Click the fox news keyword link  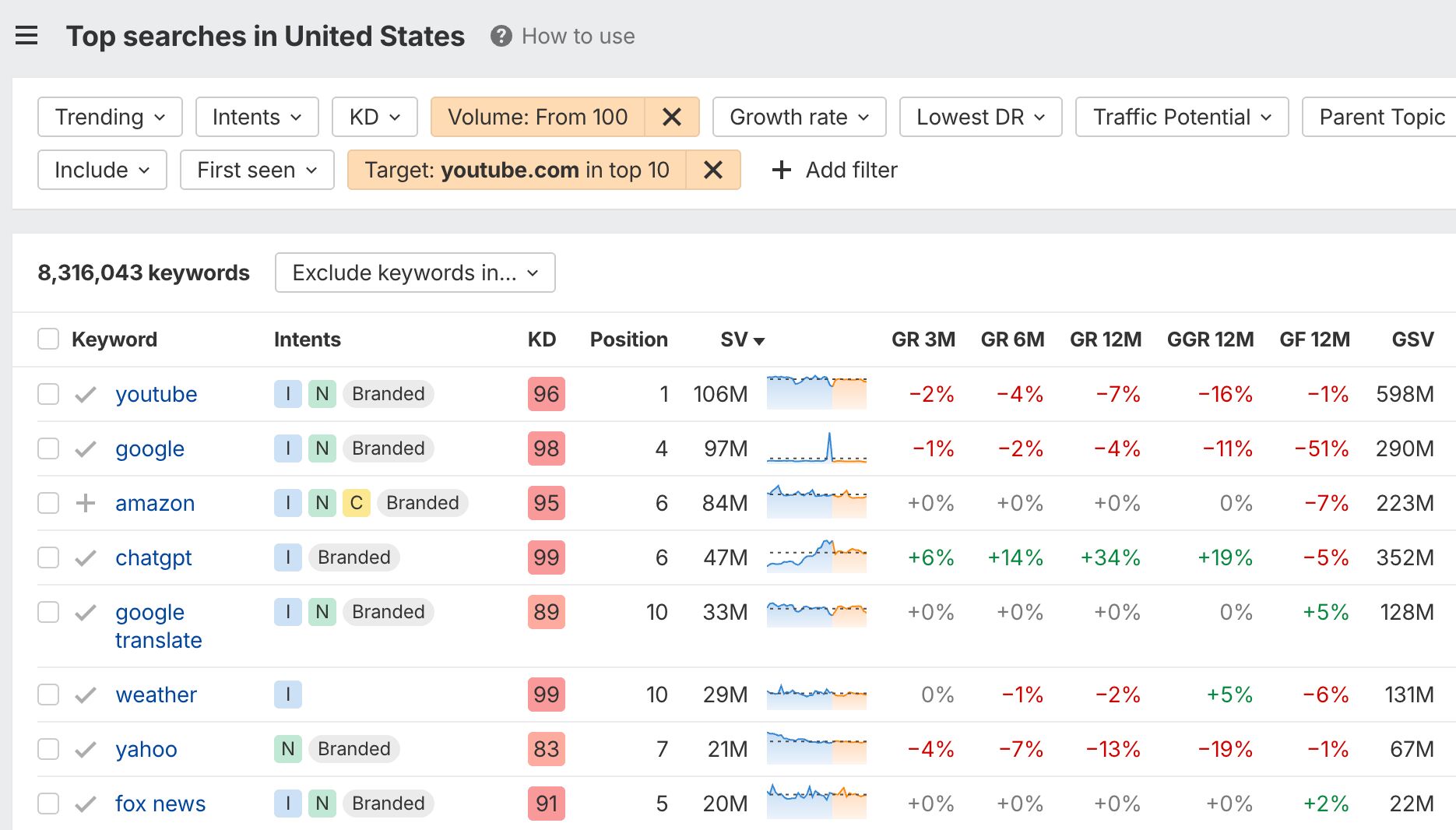160,803
